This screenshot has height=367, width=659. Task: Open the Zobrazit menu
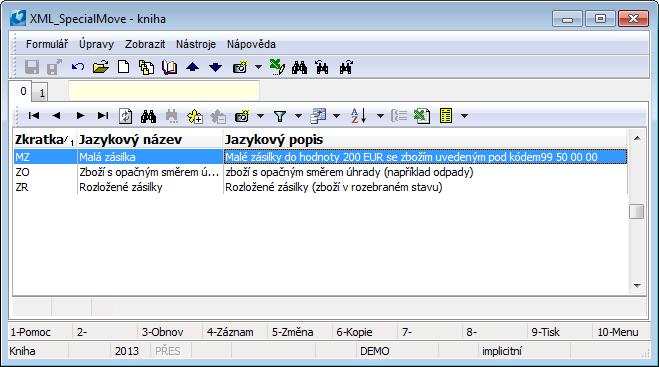pyautogui.click(x=145, y=44)
